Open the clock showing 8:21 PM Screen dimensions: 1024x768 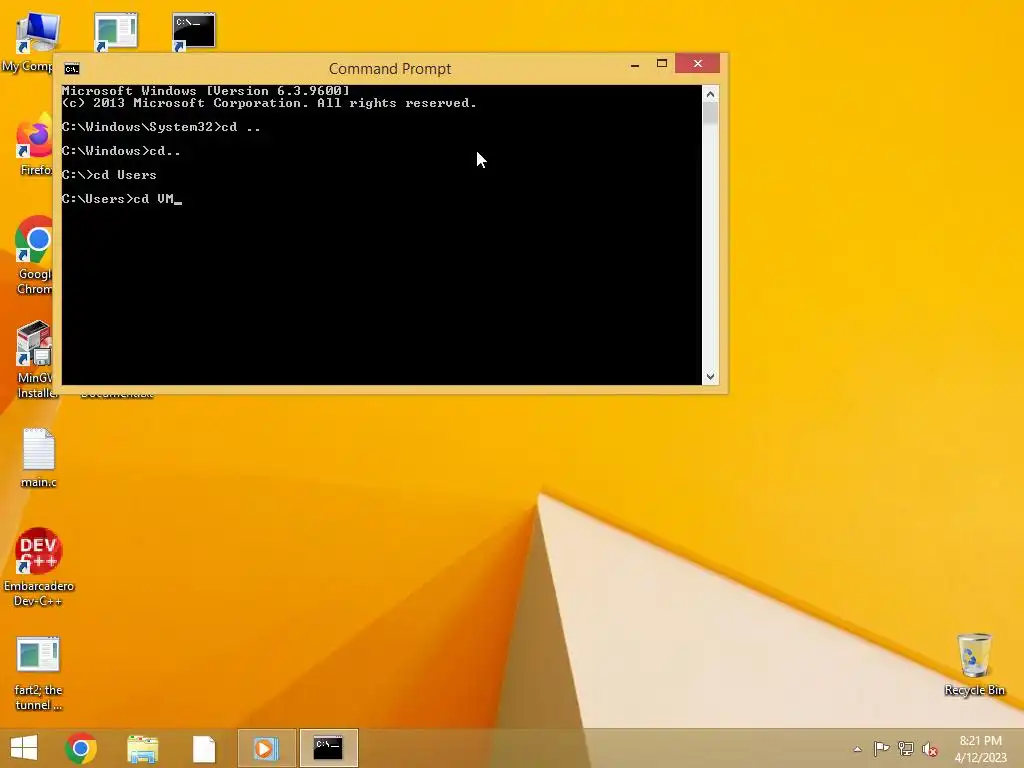click(x=980, y=748)
